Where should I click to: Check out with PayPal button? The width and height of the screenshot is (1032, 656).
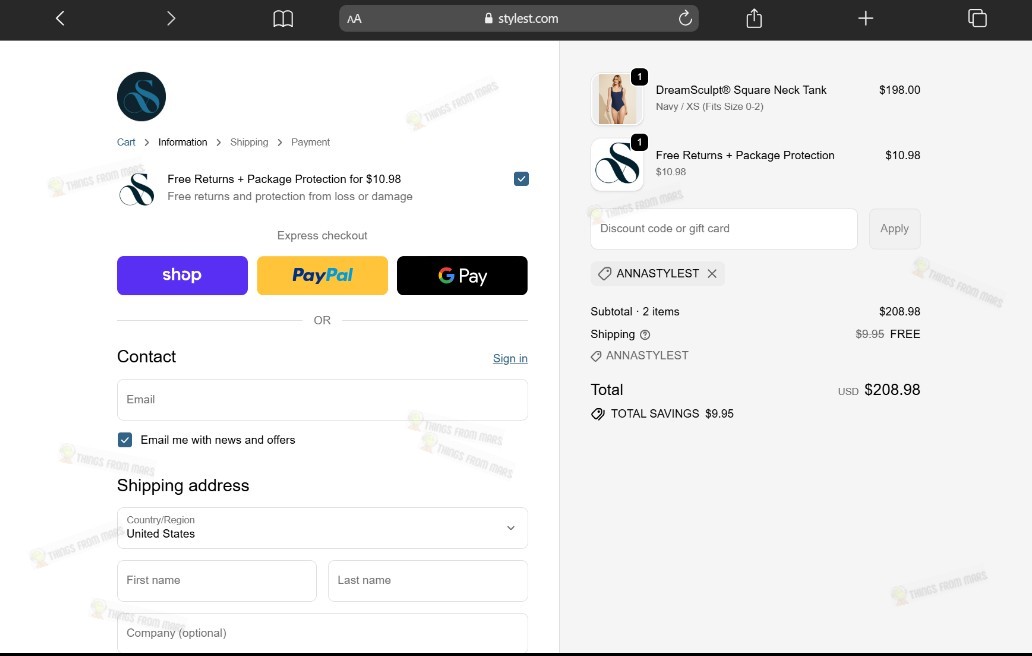pyautogui.click(x=322, y=275)
